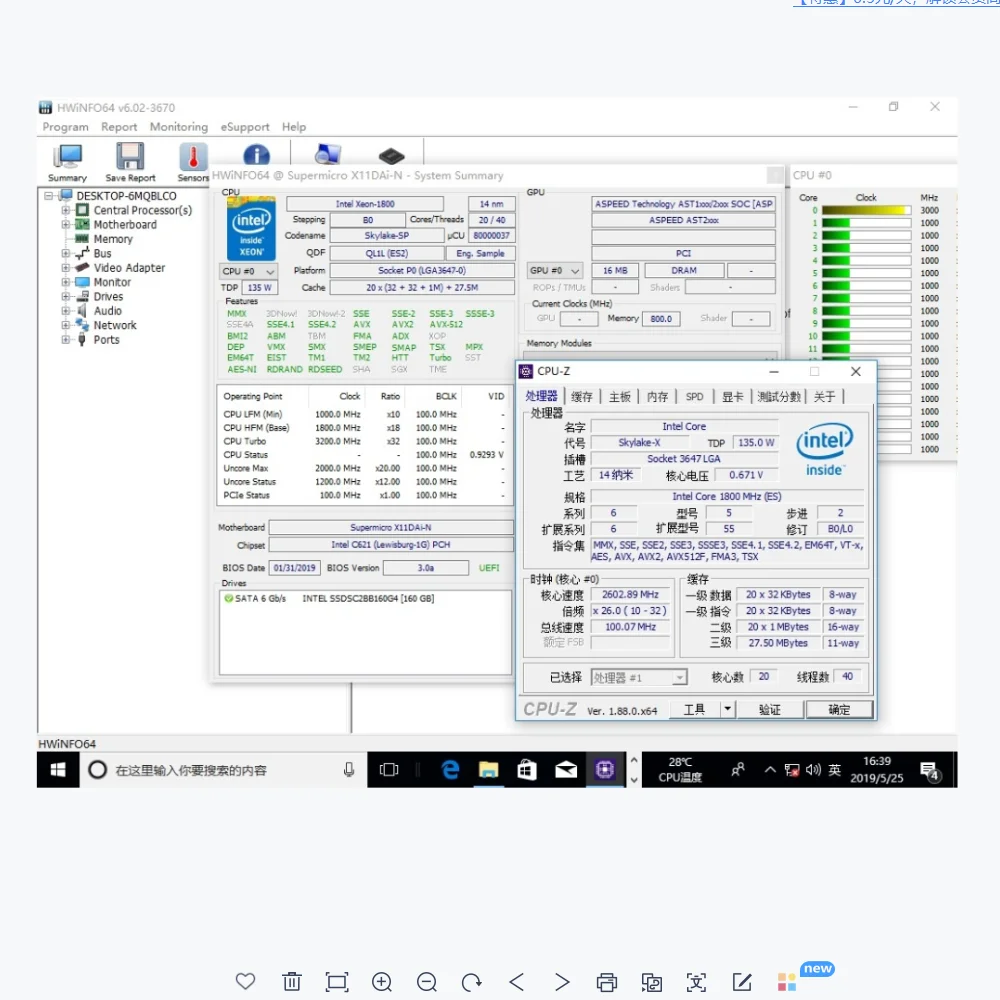Click the microphone icon in the search box
Viewport: 1000px width, 1000px height.
click(x=349, y=770)
